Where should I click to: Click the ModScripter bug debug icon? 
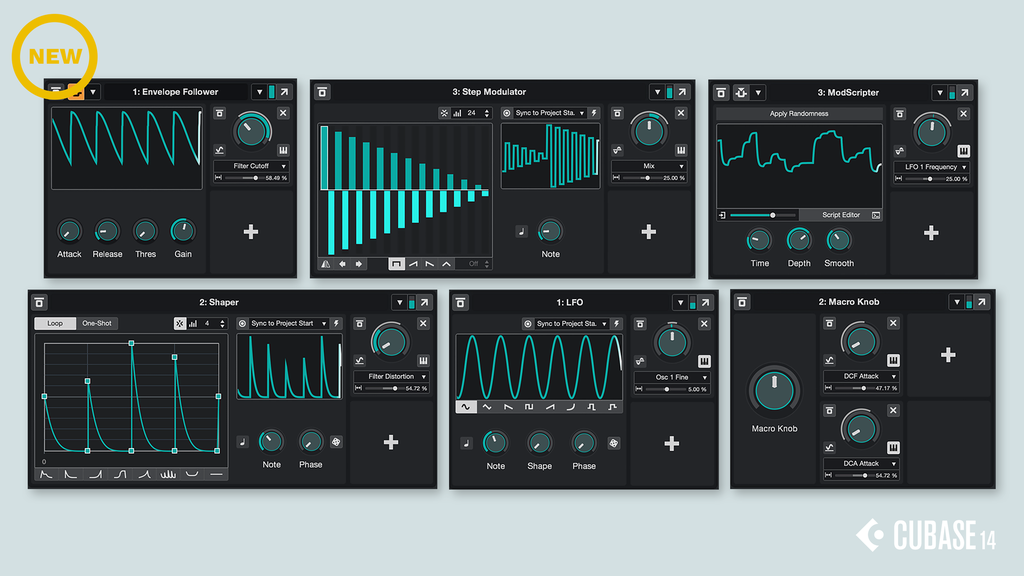tap(741, 93)
